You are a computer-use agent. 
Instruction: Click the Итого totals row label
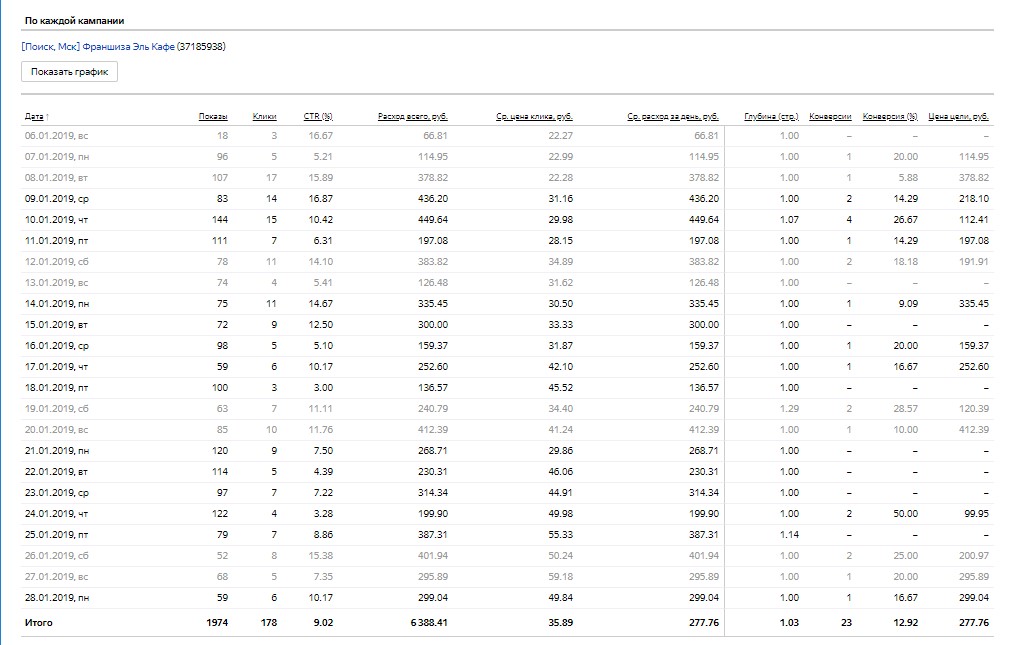(38, 623)
